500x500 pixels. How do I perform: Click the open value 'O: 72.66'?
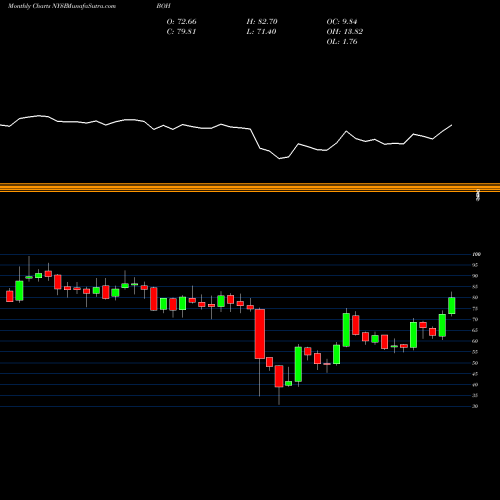(181, 22)
